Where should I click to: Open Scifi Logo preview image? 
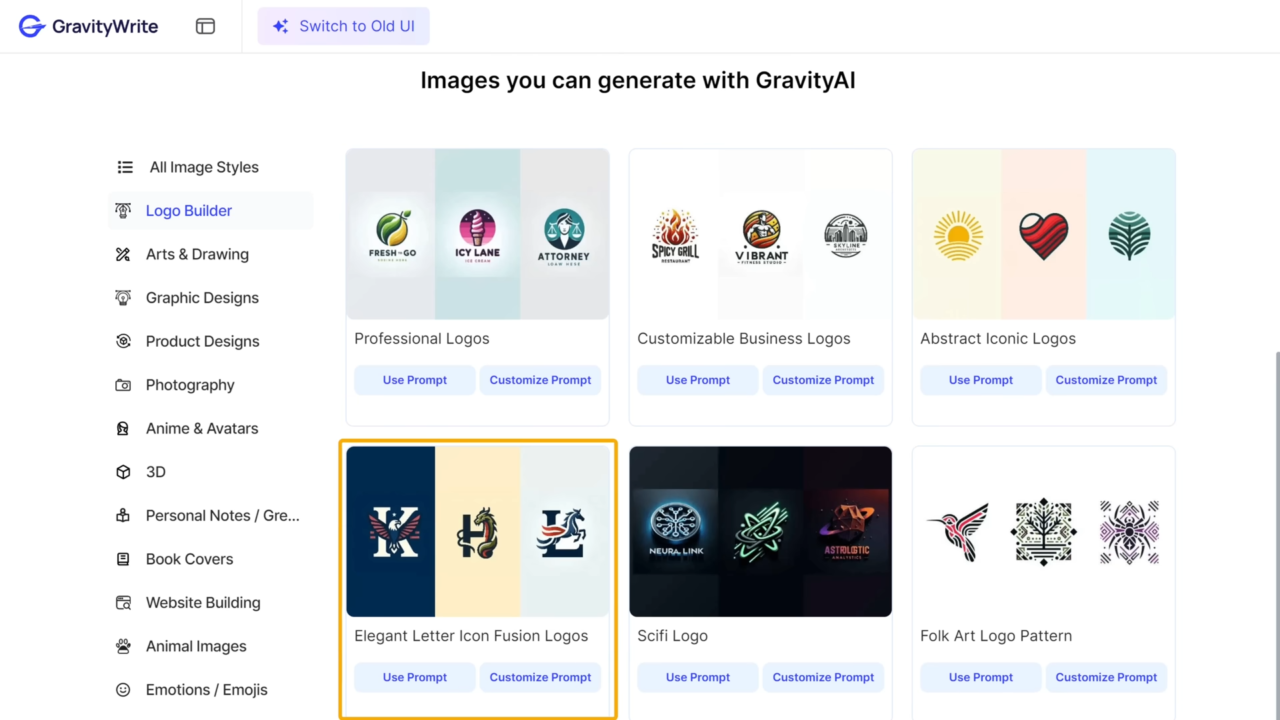(x=761, y=531)
